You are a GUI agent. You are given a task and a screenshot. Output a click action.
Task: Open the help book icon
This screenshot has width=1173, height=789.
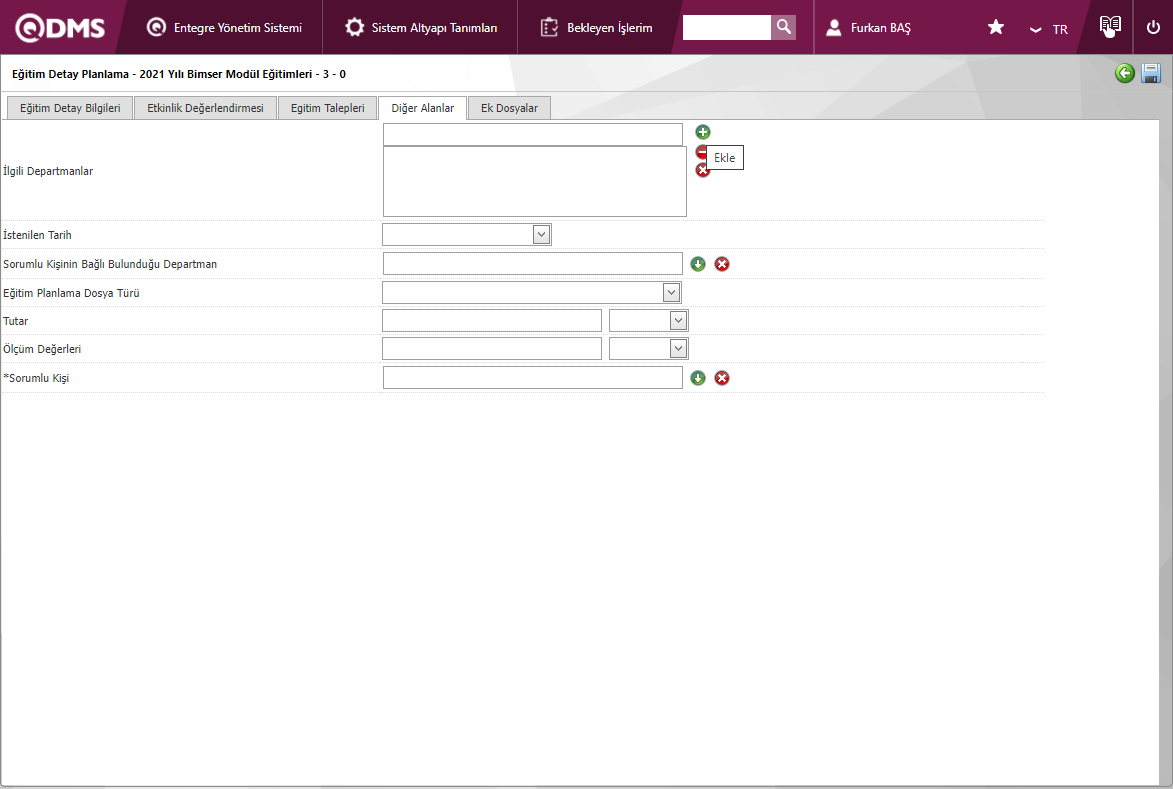(x=1108, y=27)
